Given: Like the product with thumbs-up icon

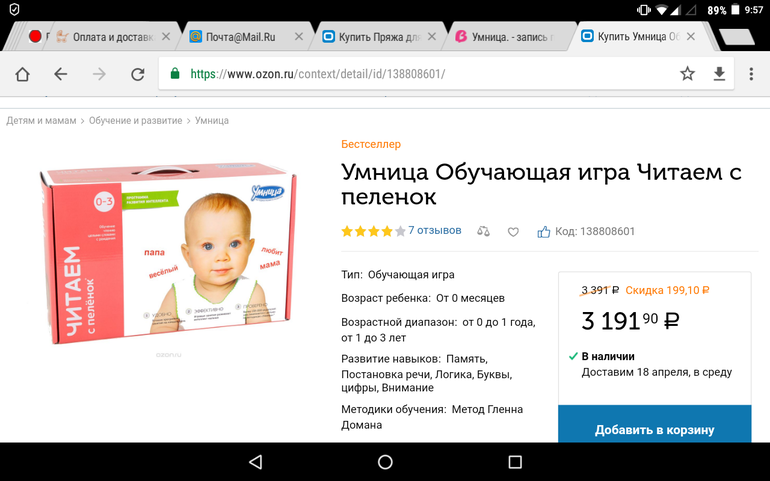Looking at the screenshot, I should pyautogui.click(x=544, y=231).
